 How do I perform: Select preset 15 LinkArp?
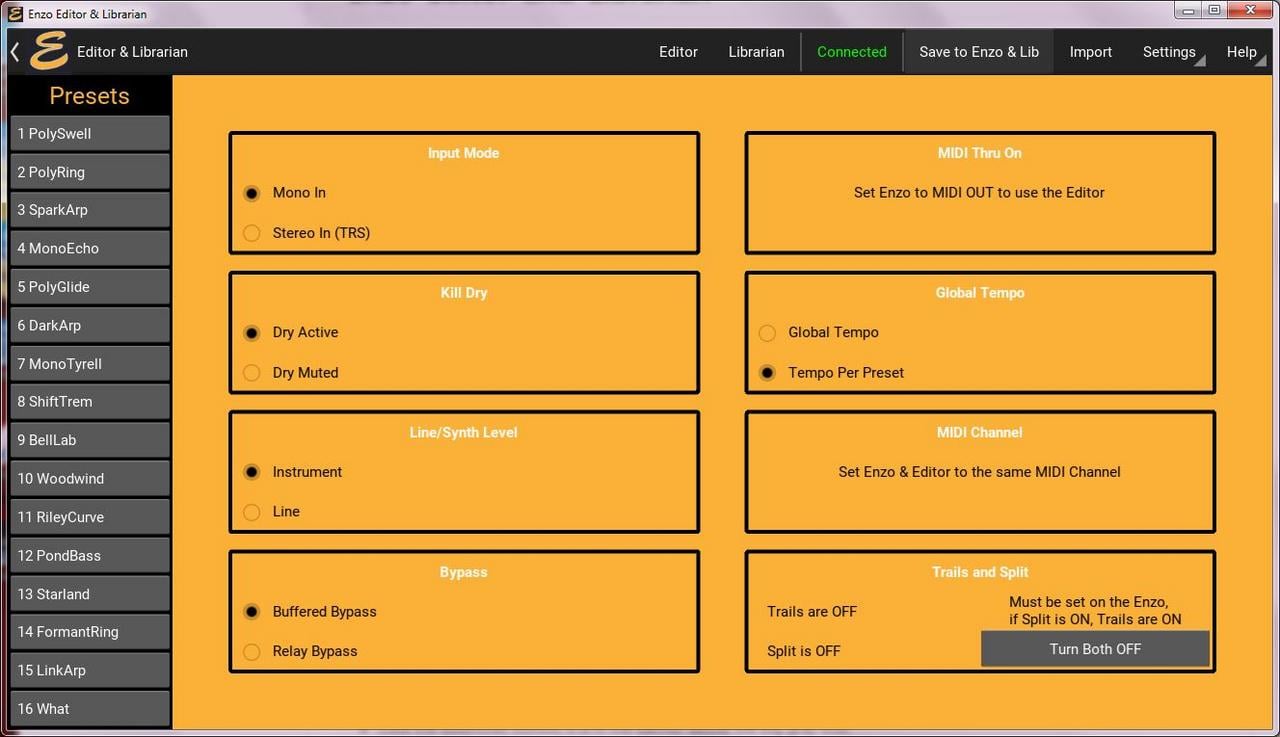pyautogui.click(x=90, y=670)
